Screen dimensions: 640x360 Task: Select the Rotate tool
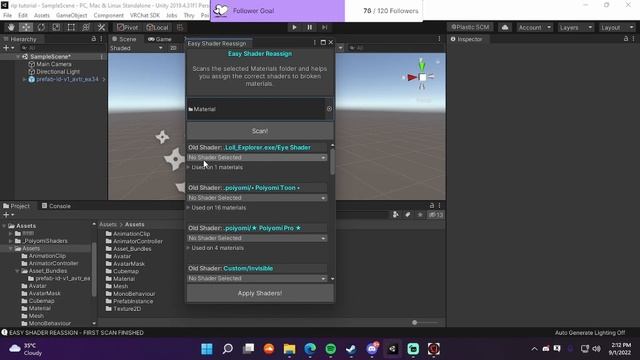[x=41, y=27]
